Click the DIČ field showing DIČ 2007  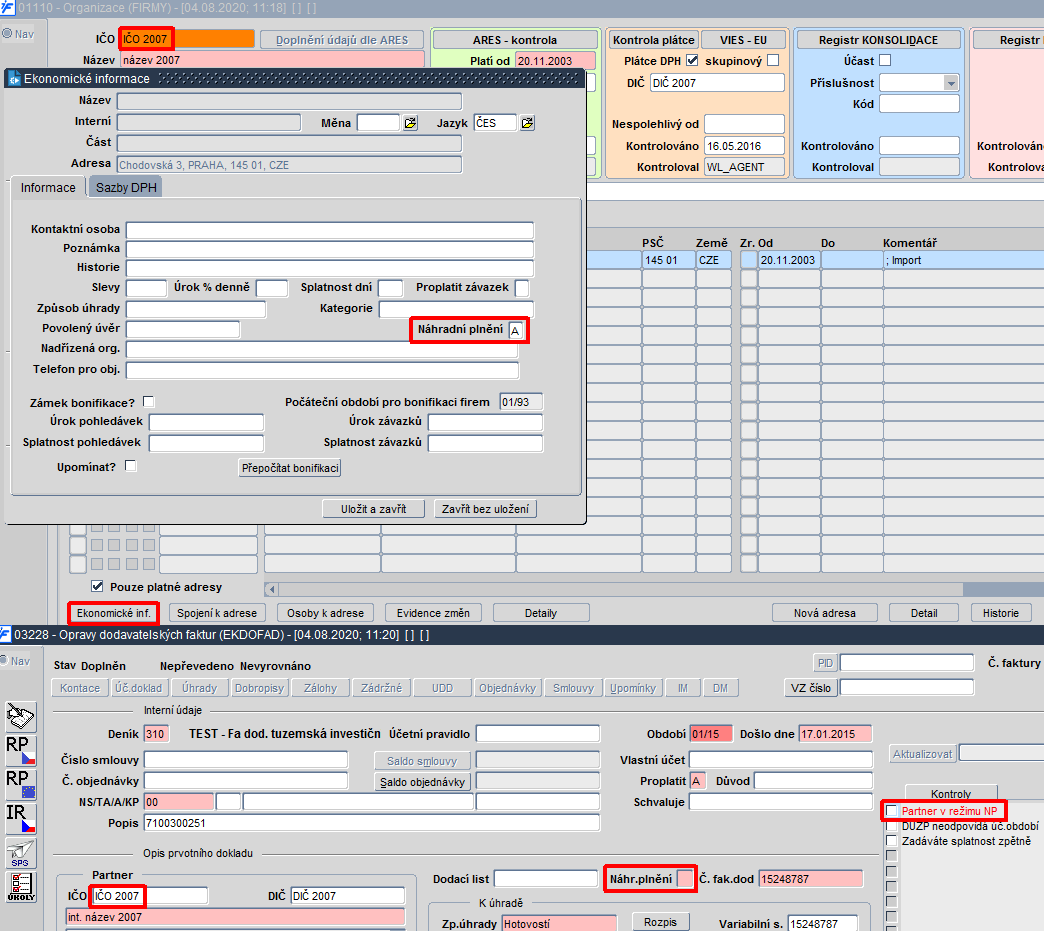tap(717, 83)
